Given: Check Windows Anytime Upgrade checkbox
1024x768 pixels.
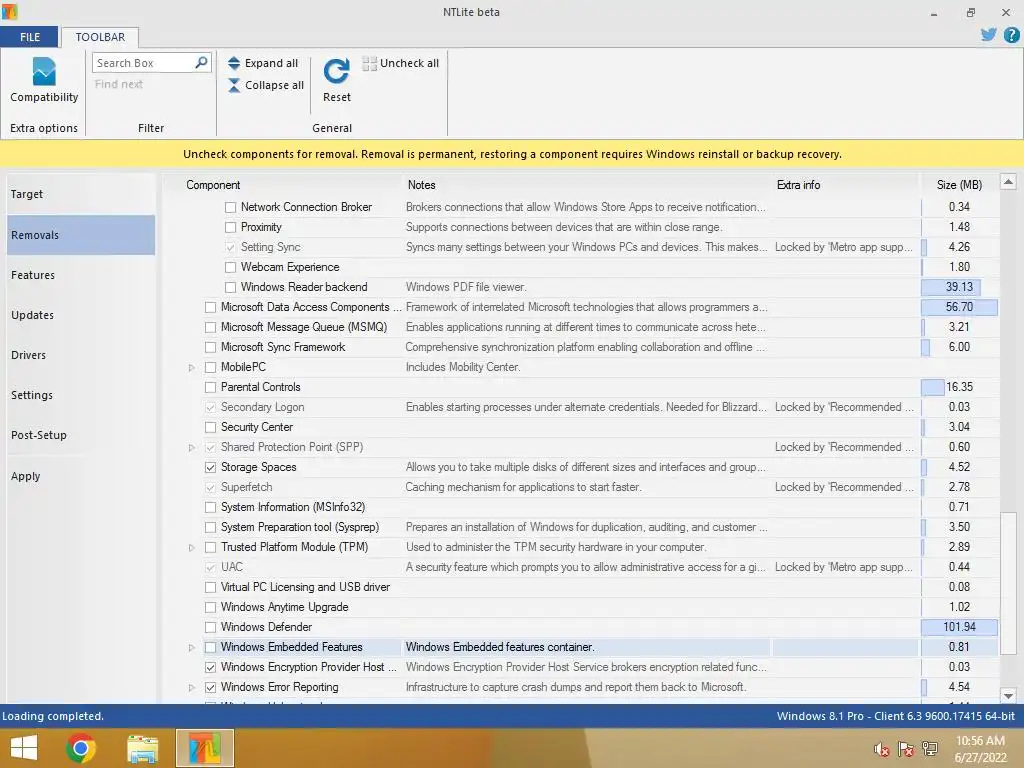Looking at the screenshot, I should (210, 607).
